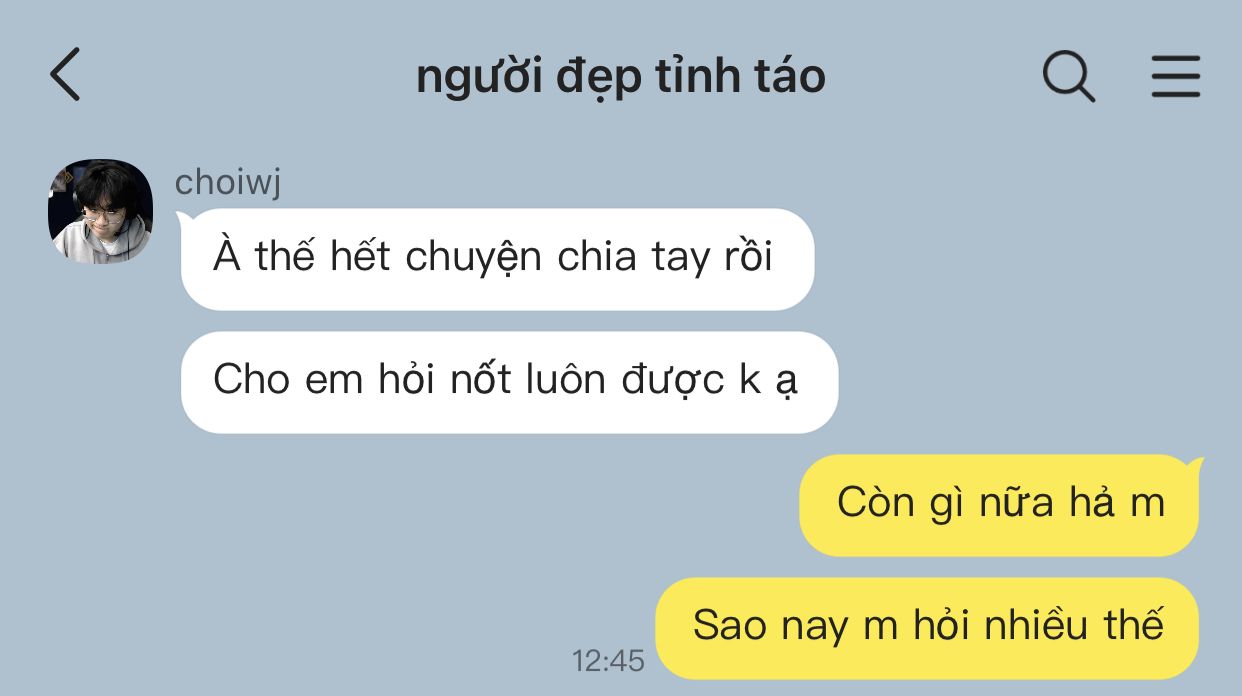Click the pointed tail of first white bubble
Viewport: 1242px width, 696px height.
186,217
